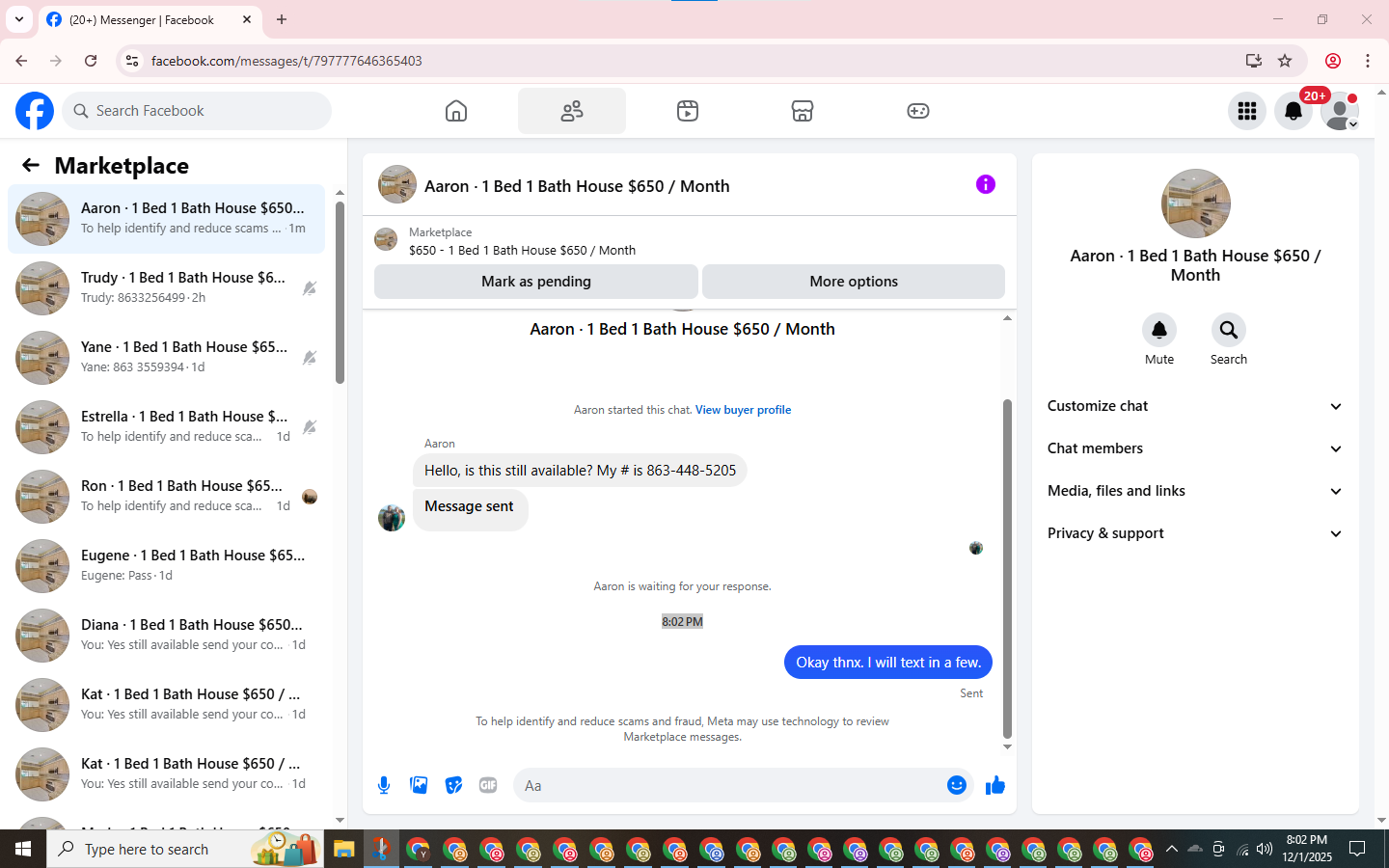Click the install app icon in address bar
The image size is (1389, 868).
click(1254, 61)
